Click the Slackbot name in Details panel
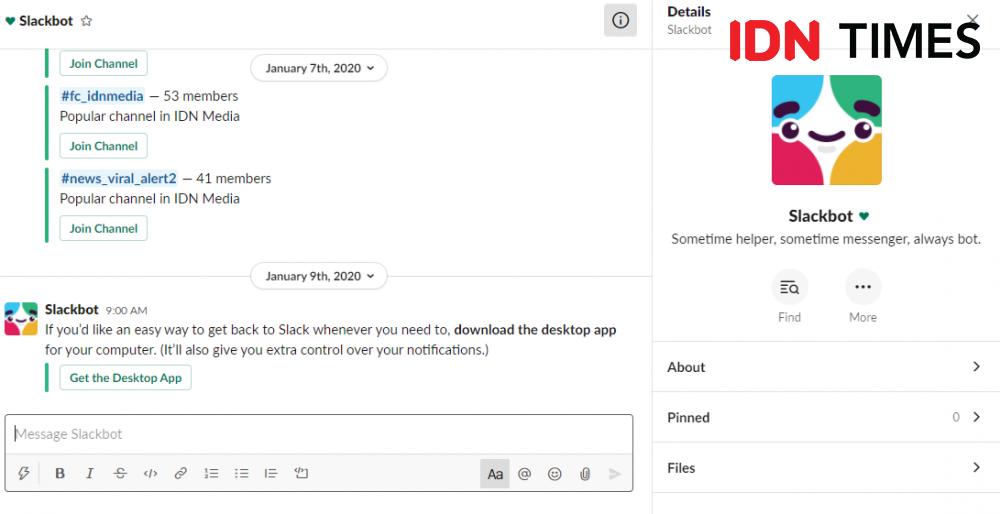 tap(820, 216)
